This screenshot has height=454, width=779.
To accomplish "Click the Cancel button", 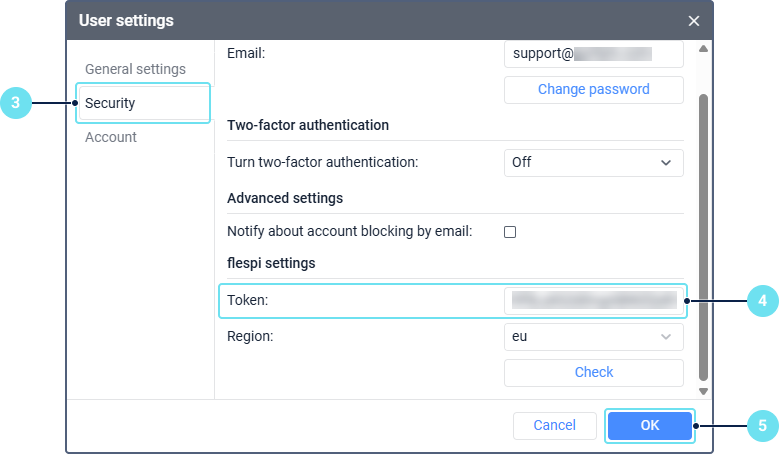I will tap(554, 425).
